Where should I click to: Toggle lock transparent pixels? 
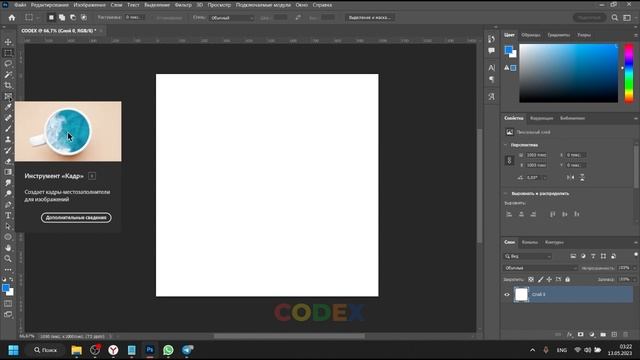pyautogui.click(x=531, y=280)
